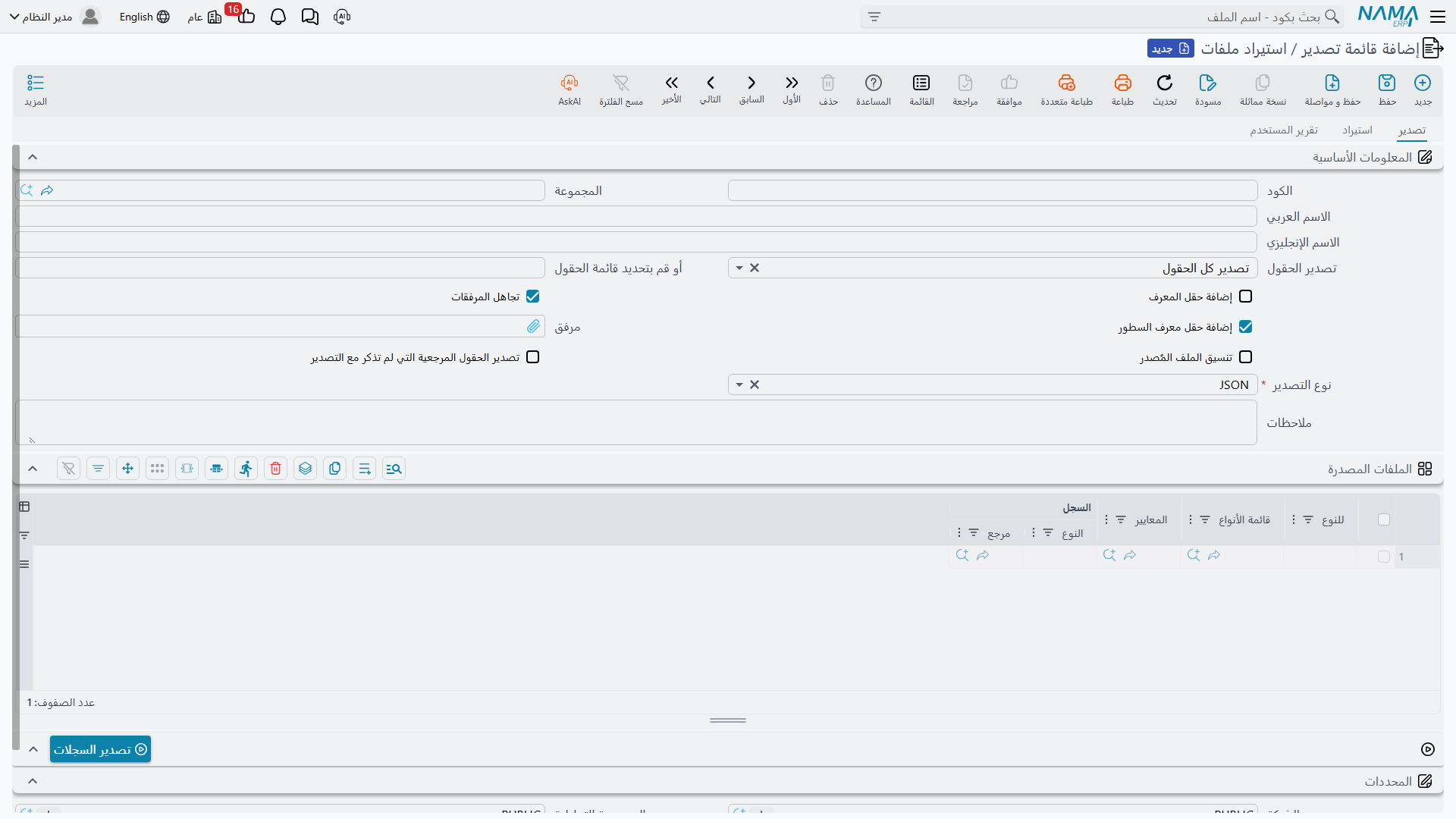Viewport: 1456px width, 819px height.
Task: Click the likes thumbs-up icon with badge 16
Action: [x=246, y=16]
